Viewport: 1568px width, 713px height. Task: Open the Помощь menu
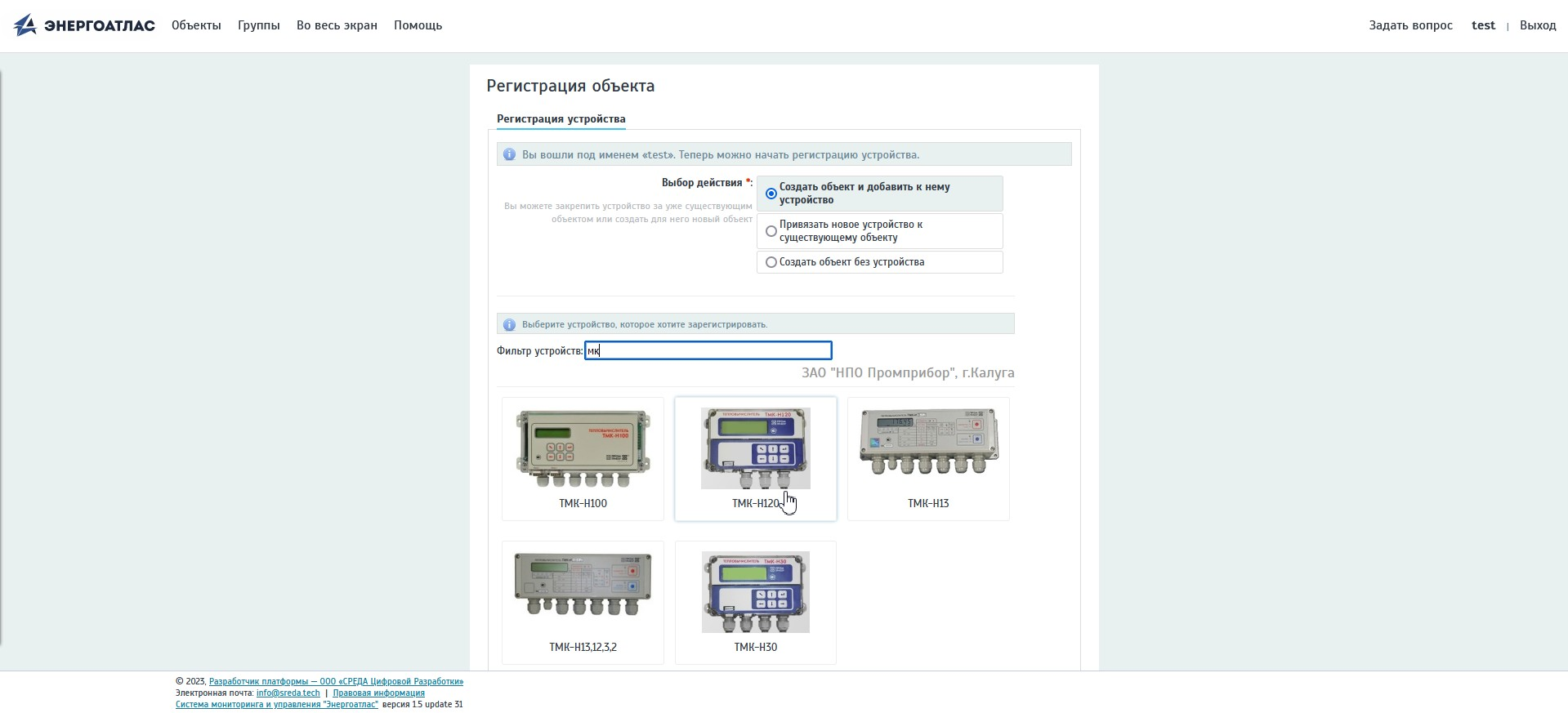click(x=418, y=25)
